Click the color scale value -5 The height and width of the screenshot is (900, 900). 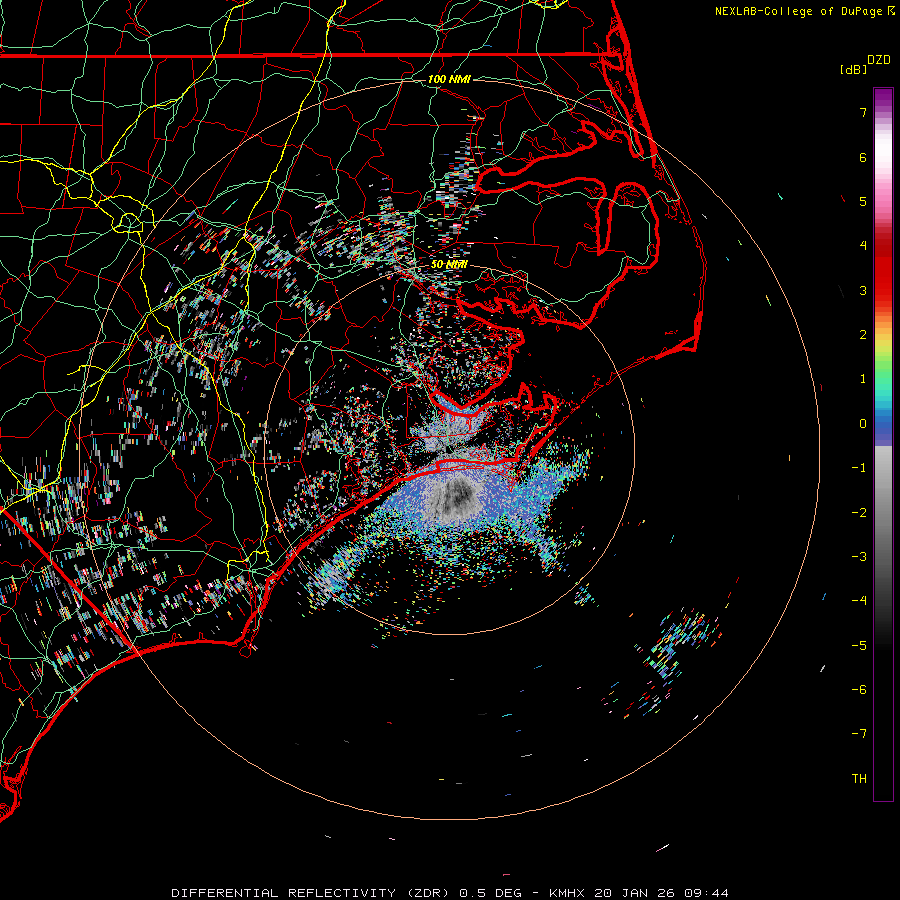859,646
